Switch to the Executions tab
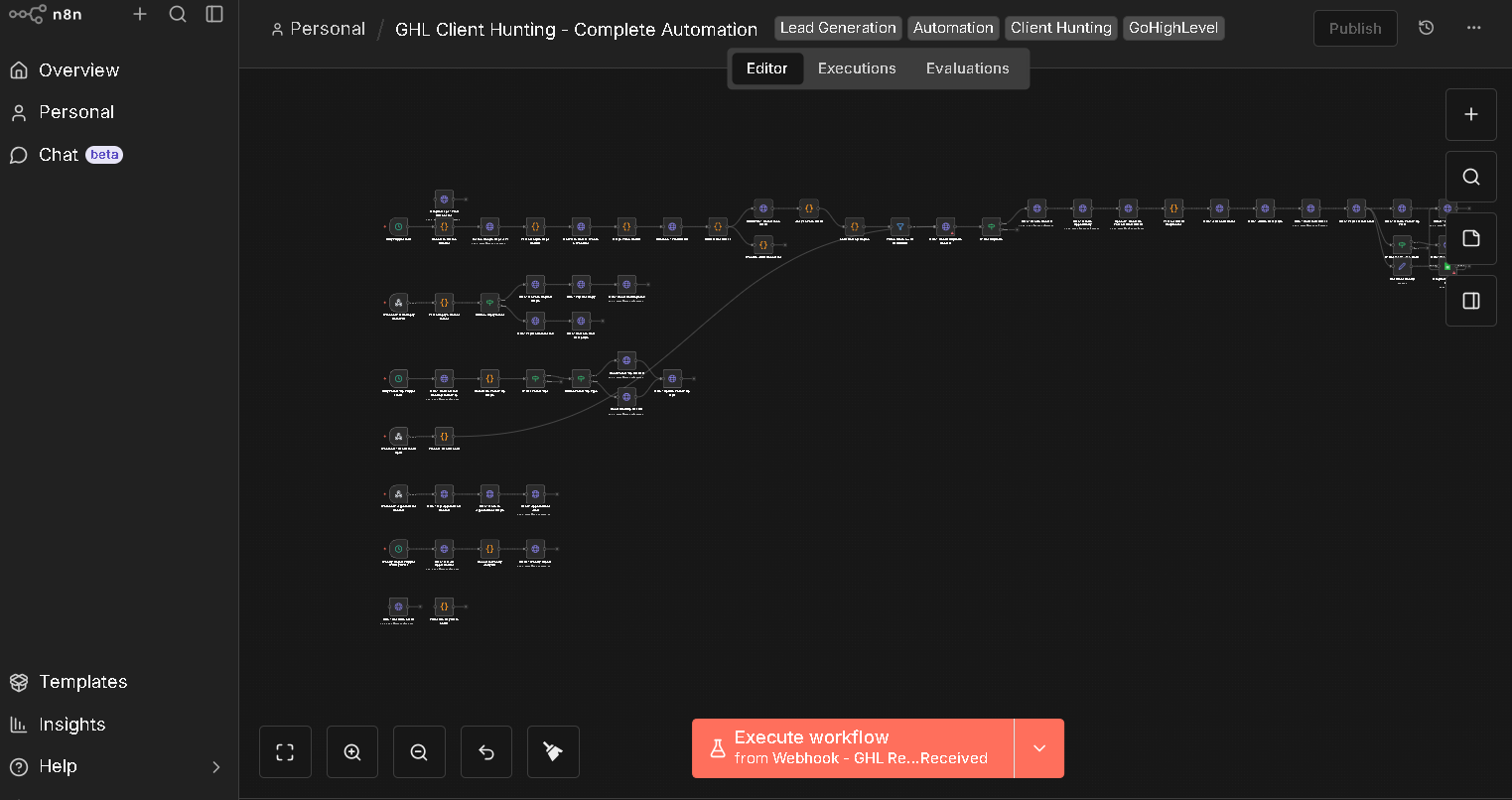The image size is (1512, 800). 857,68
